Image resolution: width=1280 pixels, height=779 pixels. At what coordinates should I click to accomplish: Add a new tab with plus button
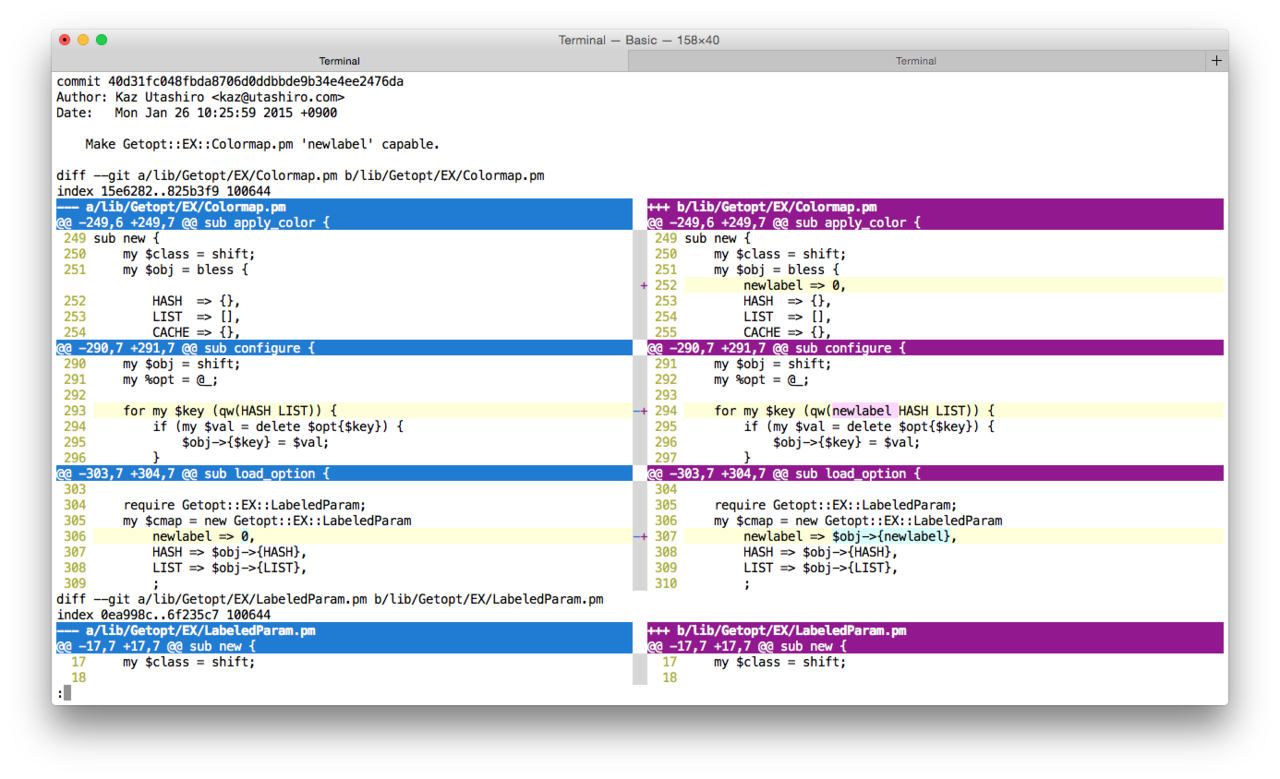[x=1216, y=61]
